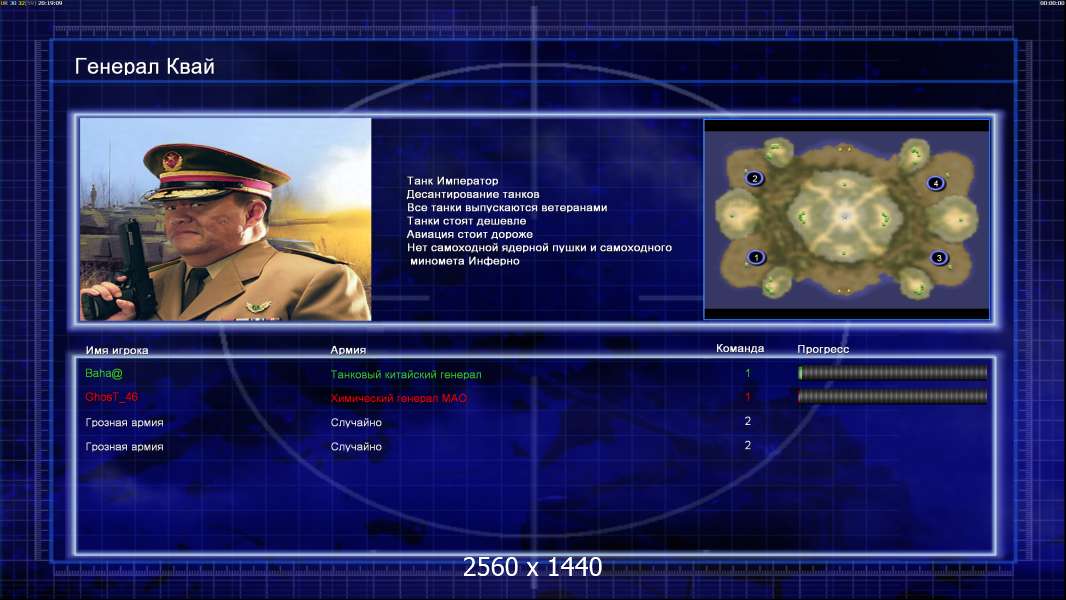Image resolution: width=1066 pixels, height=600 pixels.
Task: Click start position 3 marker on minimap
Action: 939,258
